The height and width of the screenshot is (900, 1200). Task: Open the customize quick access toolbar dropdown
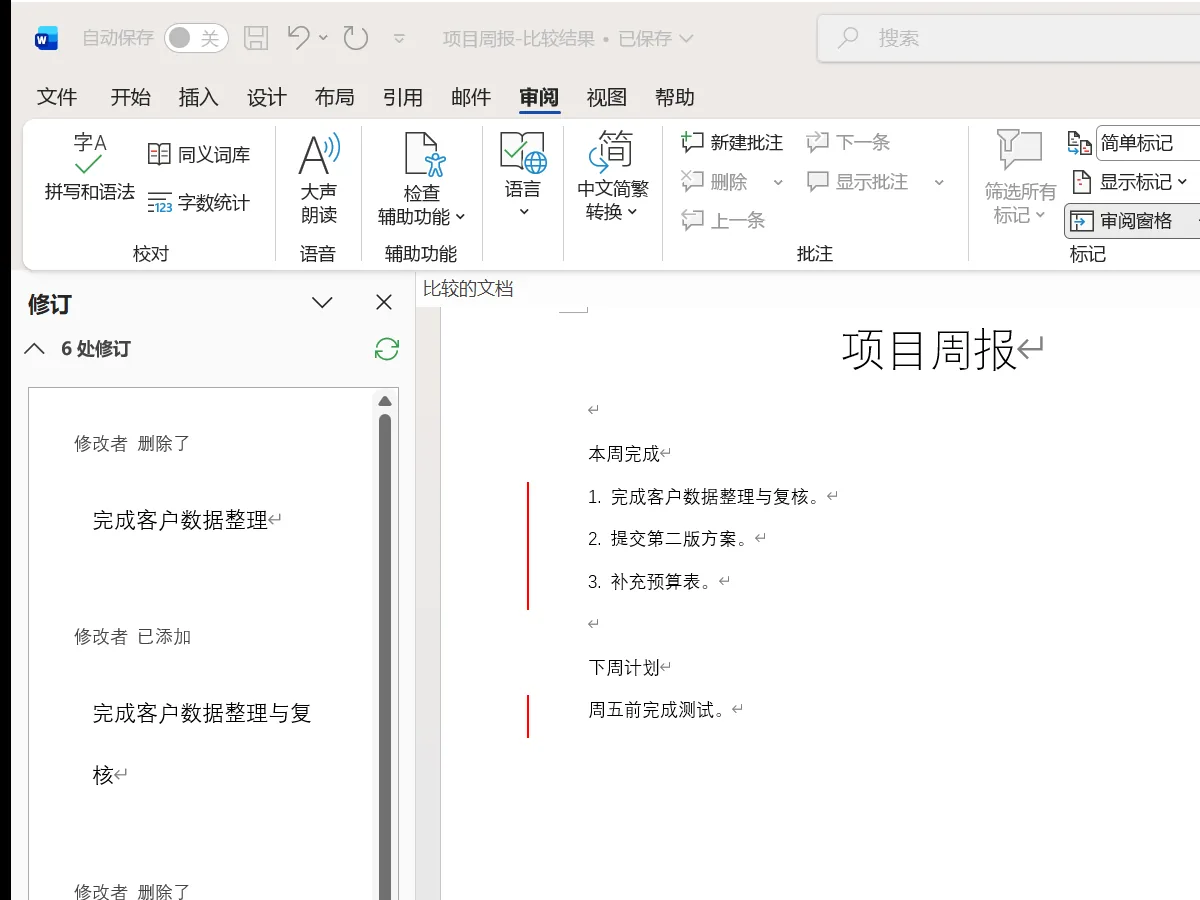click(399, 39)
